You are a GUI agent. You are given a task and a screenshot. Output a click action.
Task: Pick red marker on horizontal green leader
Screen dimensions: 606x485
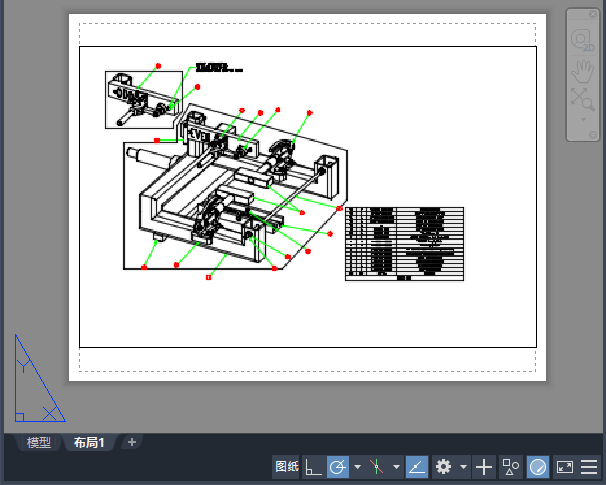(x=157, y=140)
